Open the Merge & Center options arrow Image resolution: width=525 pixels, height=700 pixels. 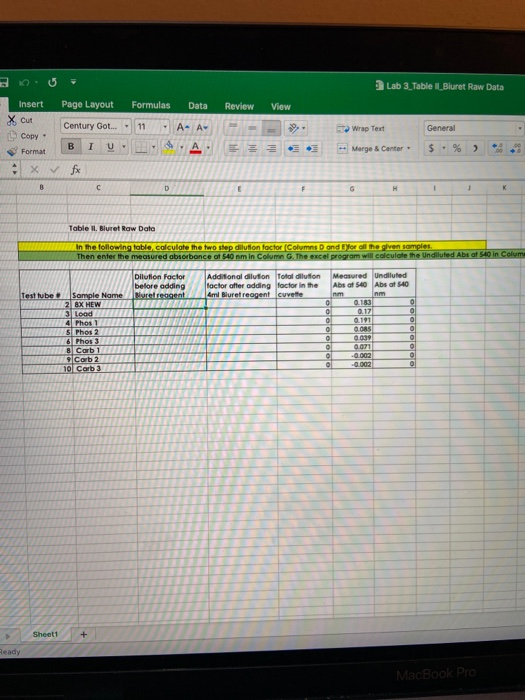click(x=408, y=149)
